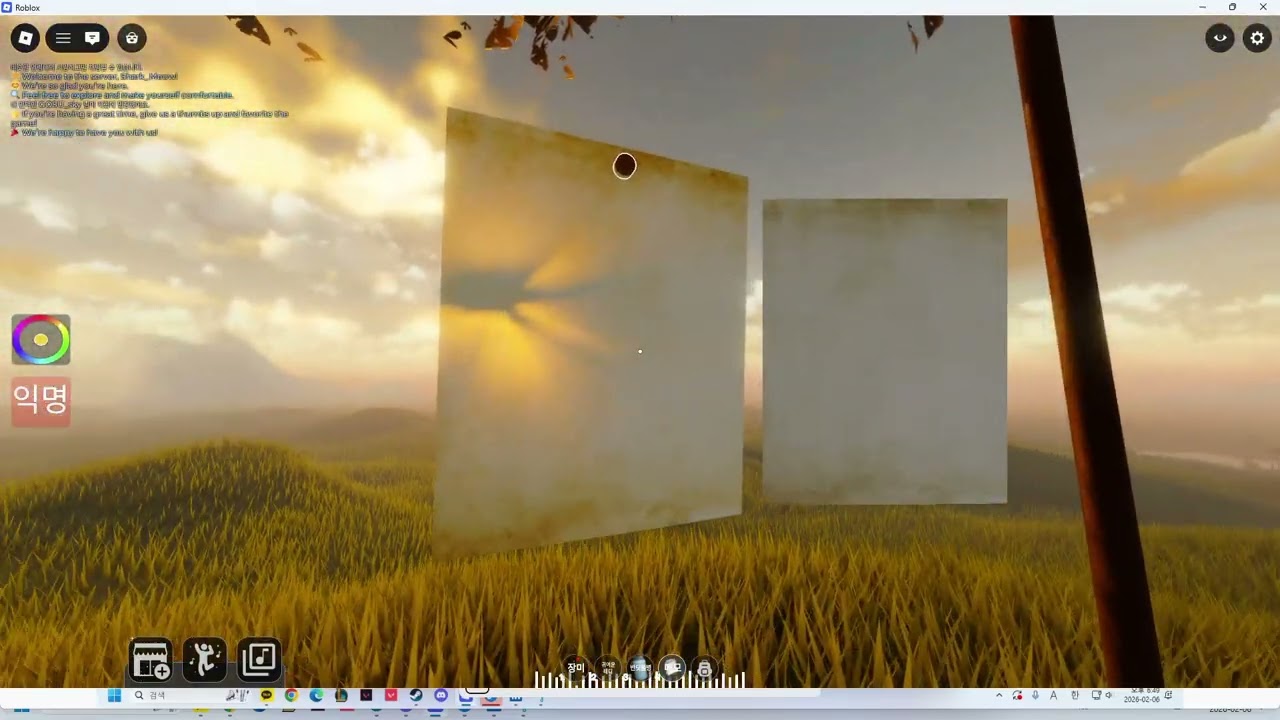
Task: Toggle the A input mode indicator
Action: (x=1053, y=695)
